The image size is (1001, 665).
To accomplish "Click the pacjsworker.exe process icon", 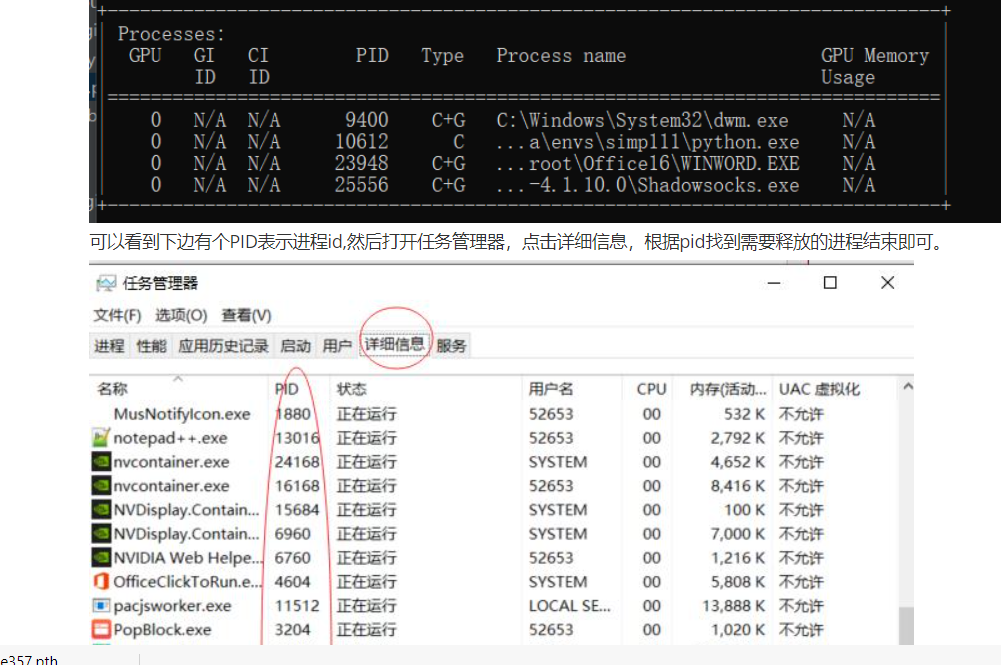I will tap(101, 605).
